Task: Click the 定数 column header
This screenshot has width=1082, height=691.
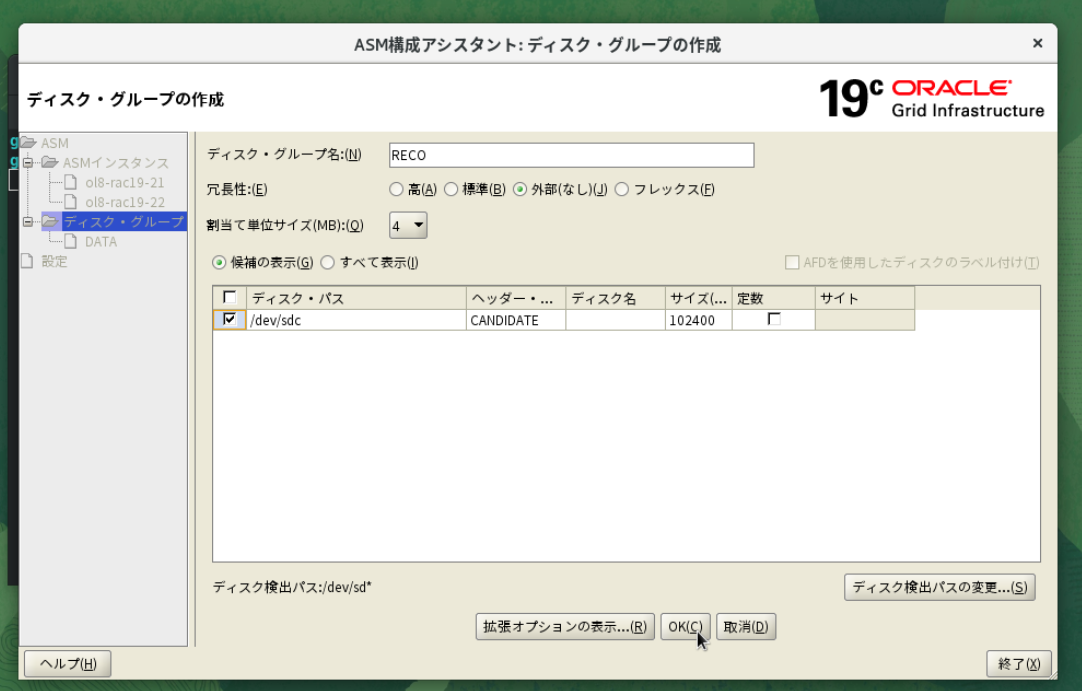Action: point(773,298)
